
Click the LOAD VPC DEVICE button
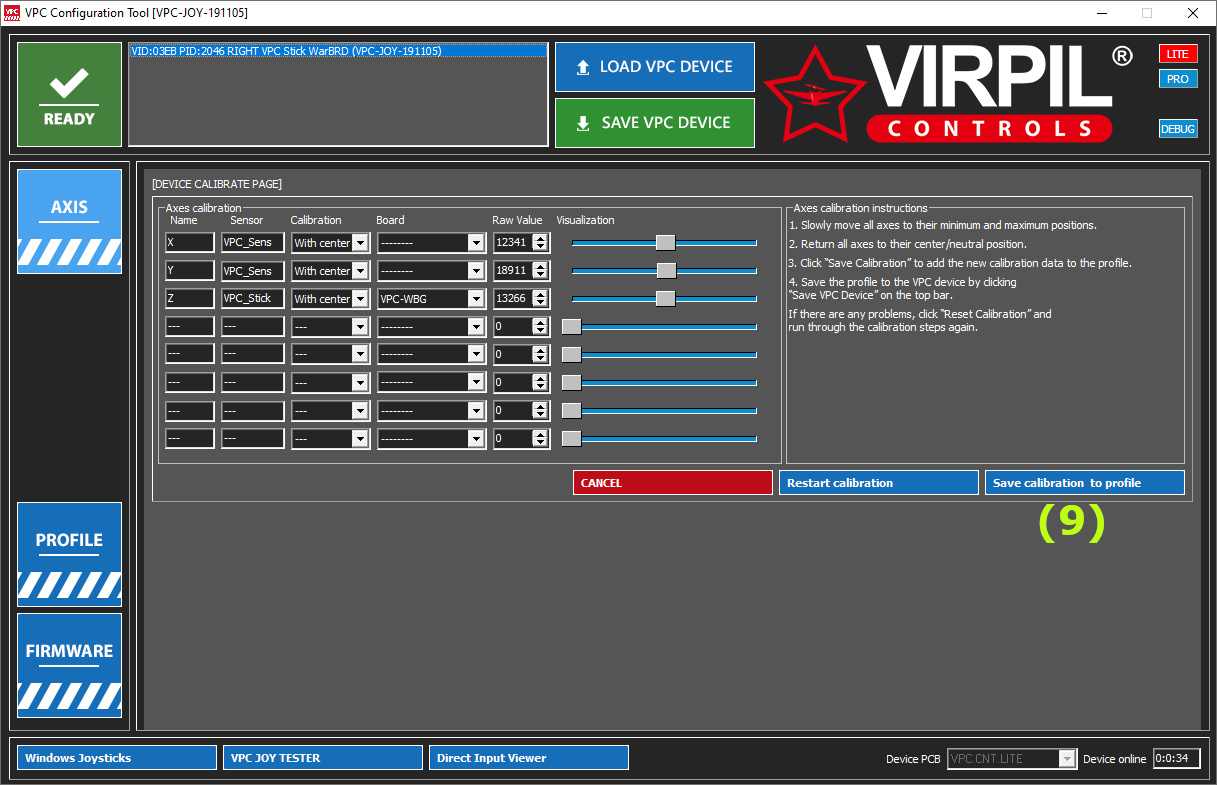[x=654, y=67]
